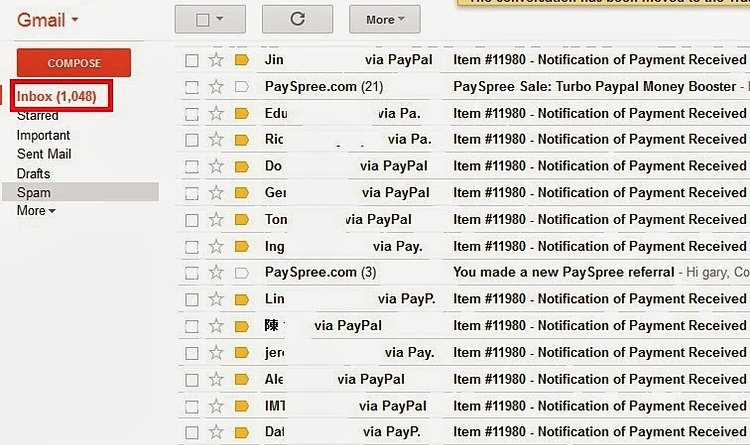
Task: Star the email from IMT
Action: click(x=216, y=407)
